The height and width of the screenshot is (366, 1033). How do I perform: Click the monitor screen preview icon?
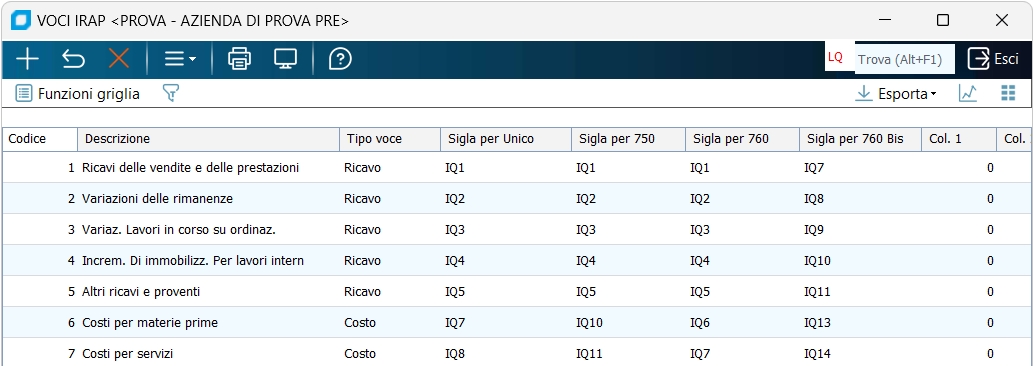(x=285, y=59)
